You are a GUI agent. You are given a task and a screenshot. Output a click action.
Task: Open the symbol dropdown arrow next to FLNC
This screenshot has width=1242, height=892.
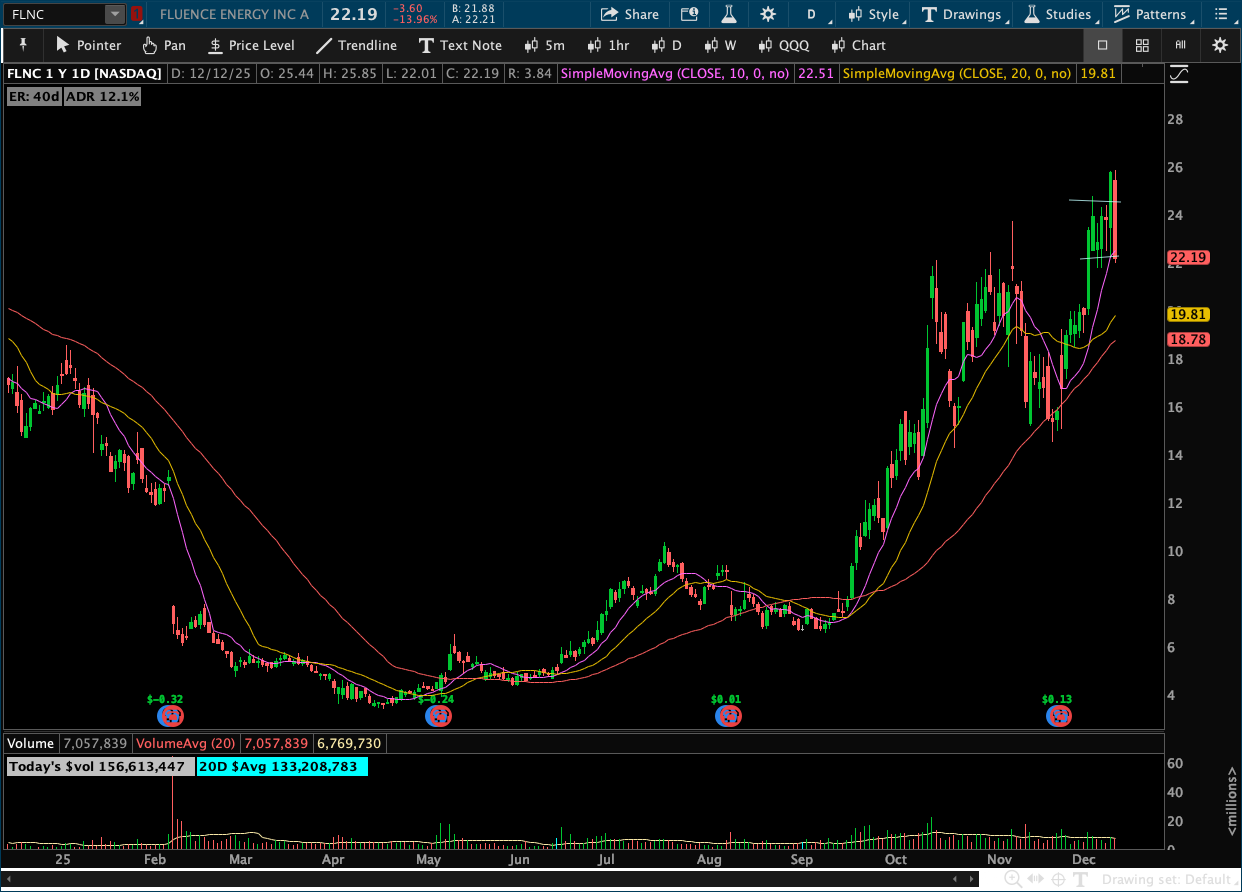115,15
